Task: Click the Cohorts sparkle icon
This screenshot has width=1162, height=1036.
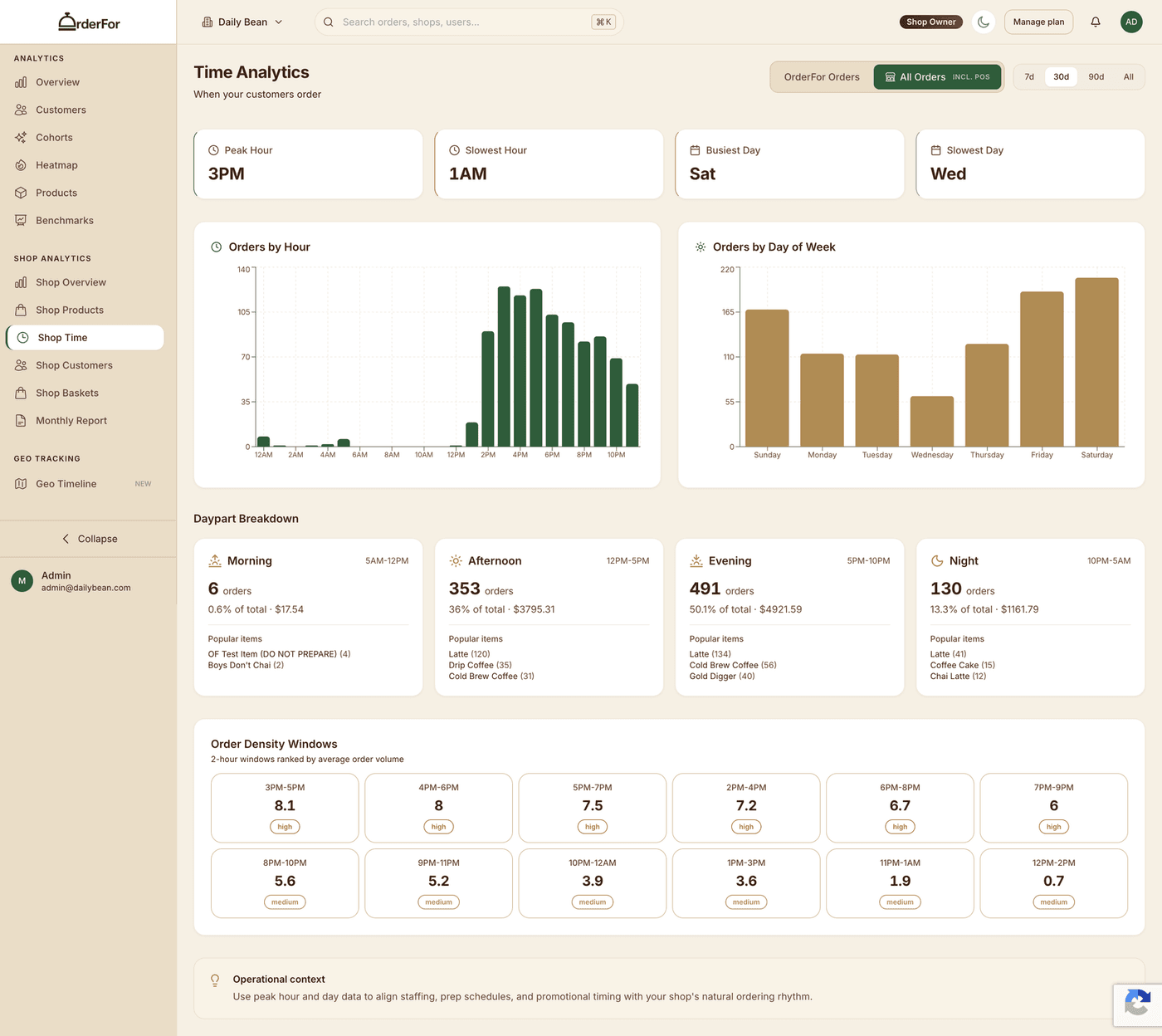Action: [21, 138]
